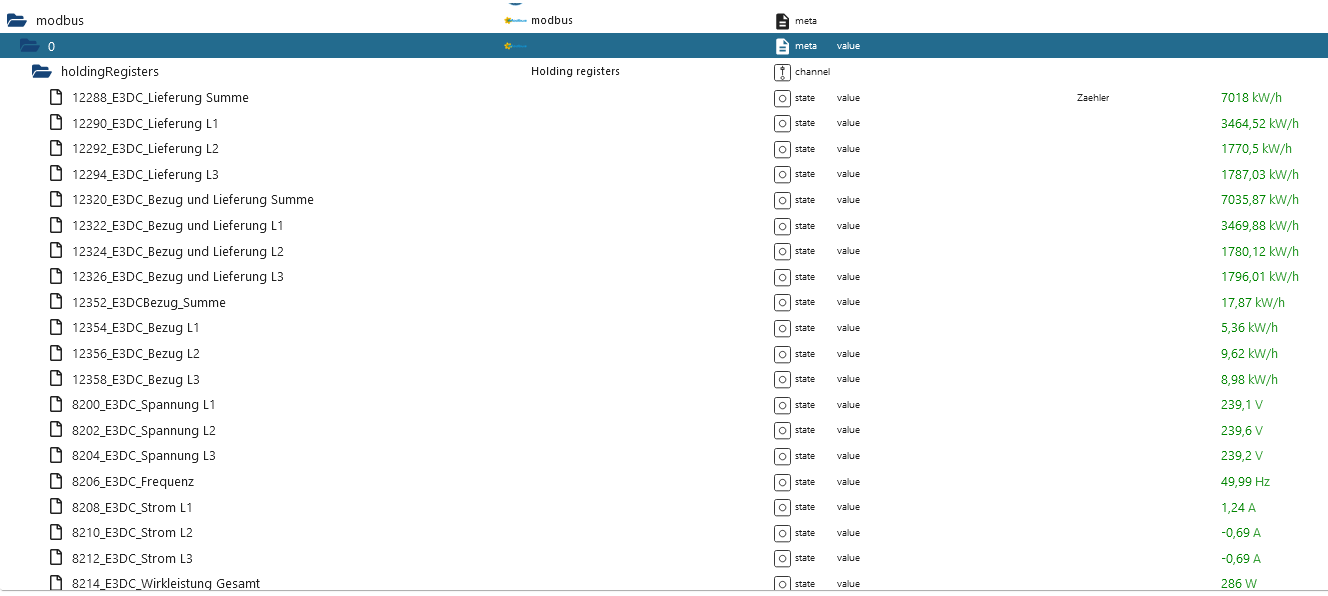Click the modbus adapter icon
Viewport: 1328px width, 596px height.
coord(513,19)
